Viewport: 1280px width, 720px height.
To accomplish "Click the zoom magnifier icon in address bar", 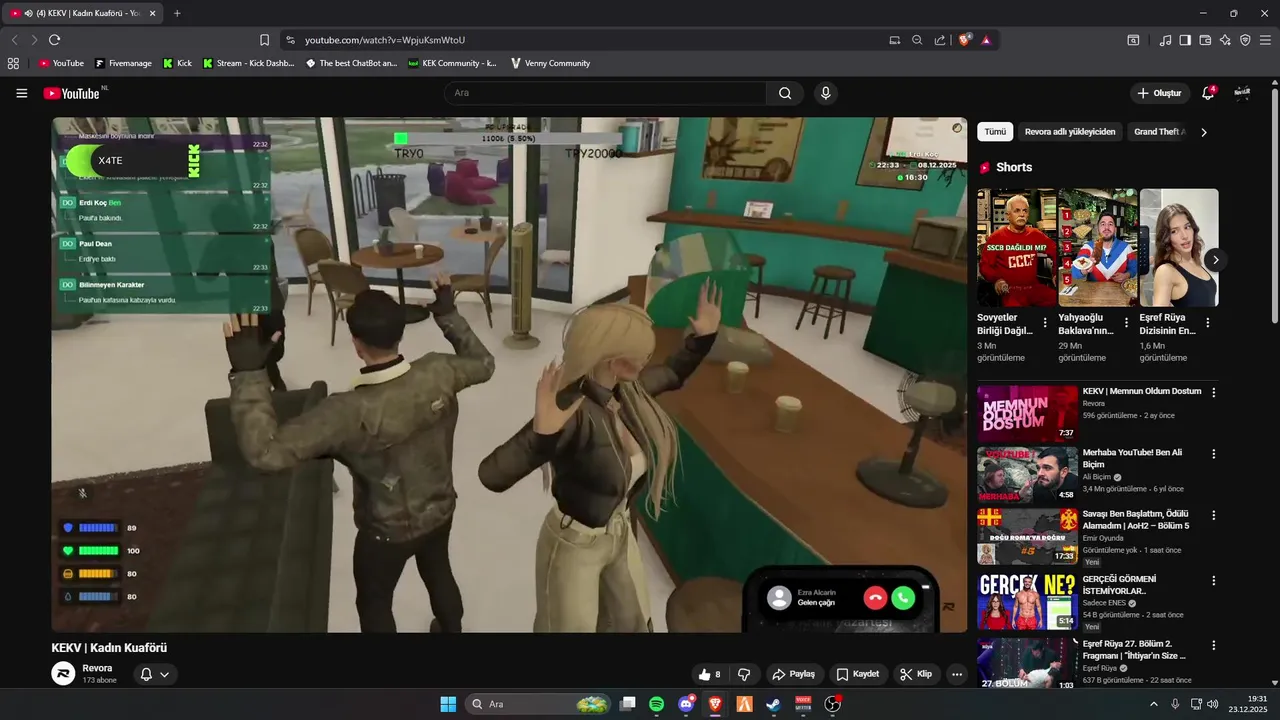I will pyautogui.click(x=917, y=40).
